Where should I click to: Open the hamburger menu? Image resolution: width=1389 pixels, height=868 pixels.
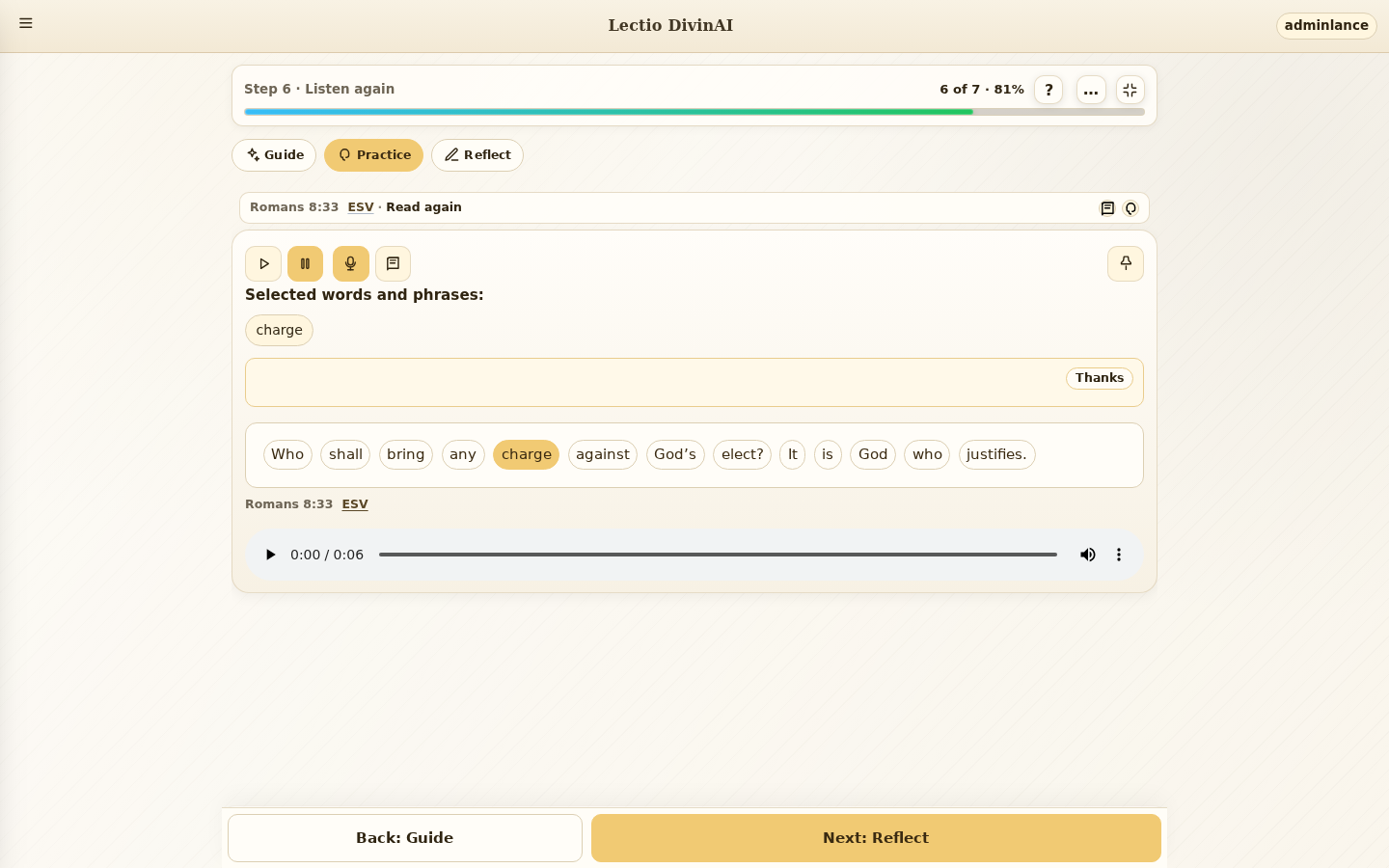(26, 23)
